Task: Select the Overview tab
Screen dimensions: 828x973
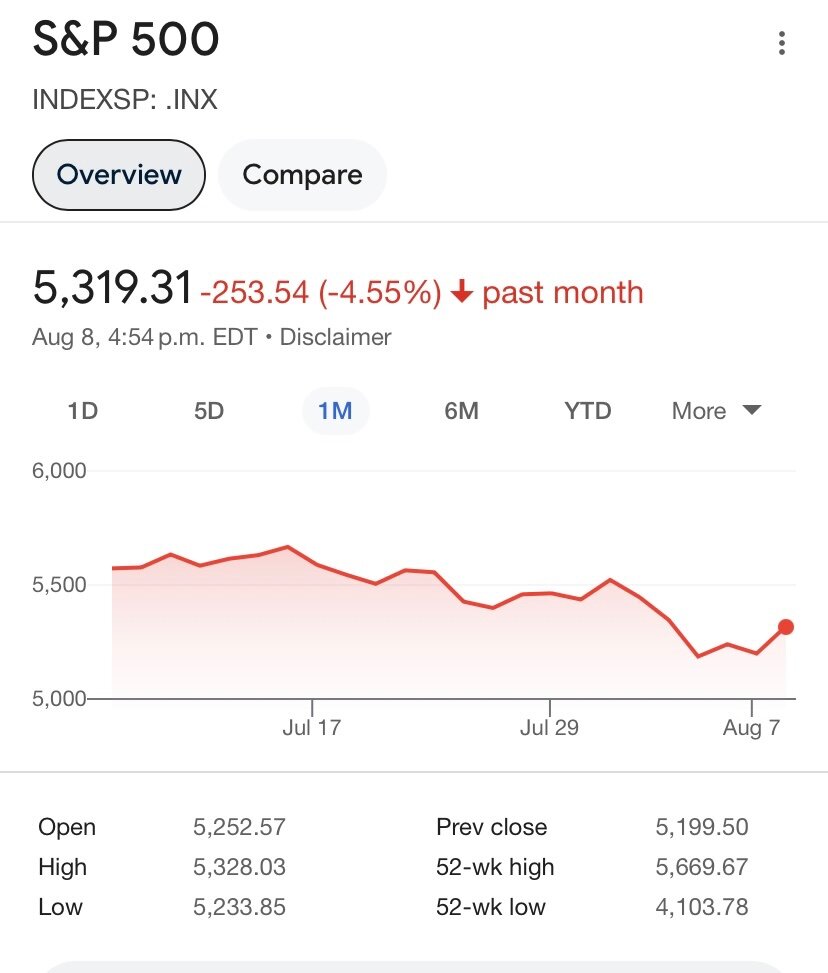Action: pos(119,175)
